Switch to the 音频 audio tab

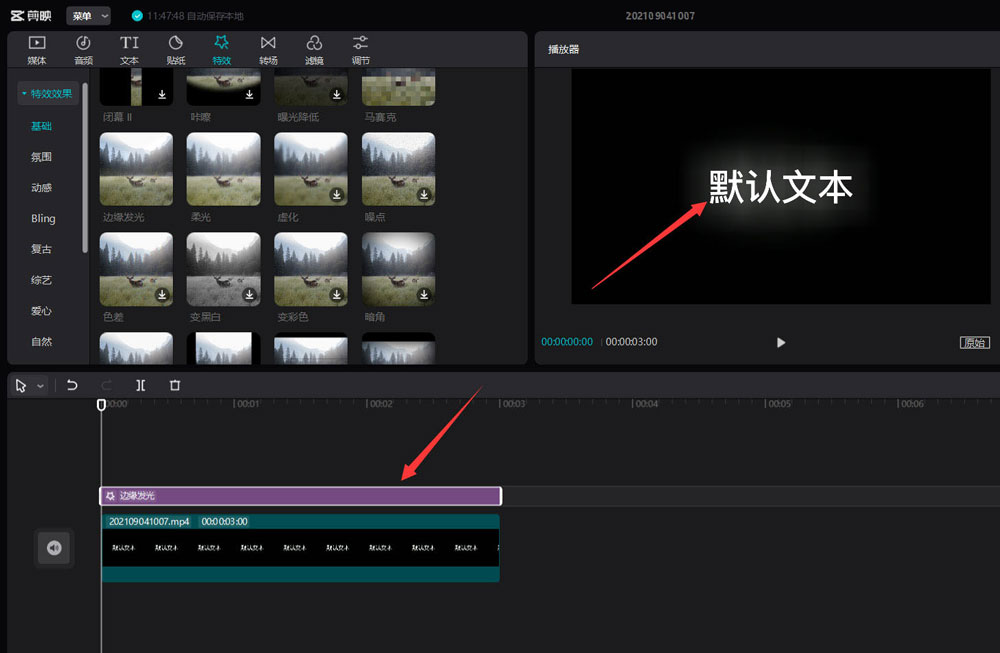pyautogui.click(x=83, y=49)
